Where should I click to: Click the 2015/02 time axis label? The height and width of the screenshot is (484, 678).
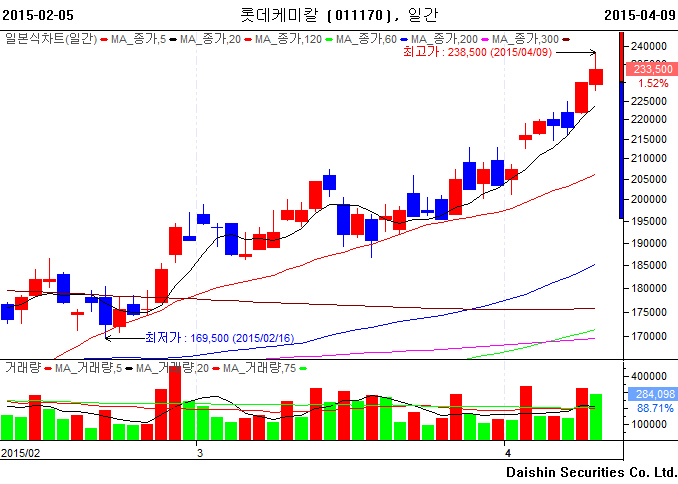pyautogui.click(x=20, y=453)
